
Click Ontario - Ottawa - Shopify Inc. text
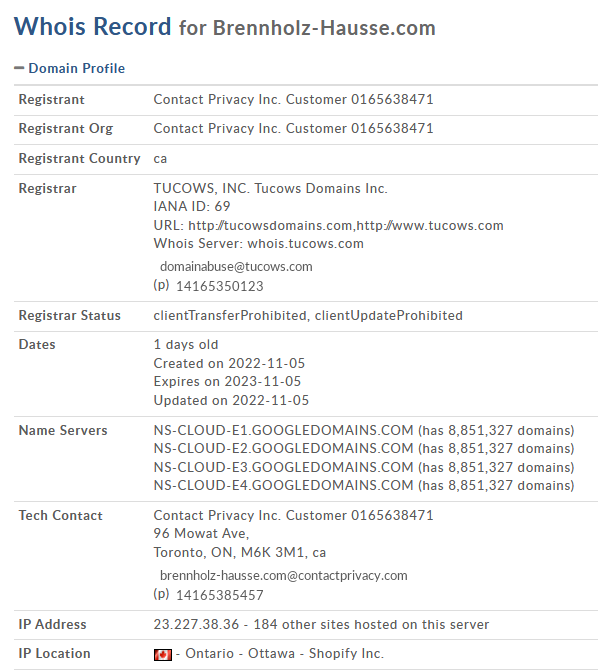(285, 654)
